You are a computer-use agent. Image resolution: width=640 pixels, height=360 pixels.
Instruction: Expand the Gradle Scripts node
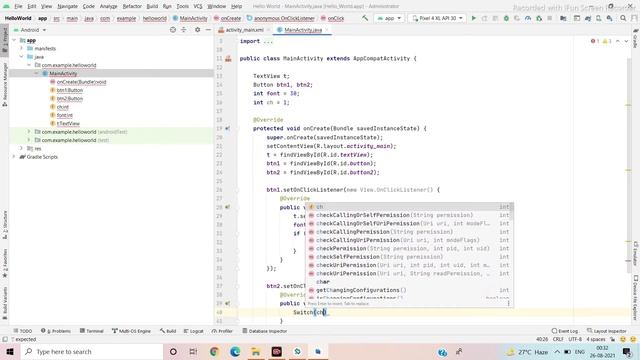14,157
